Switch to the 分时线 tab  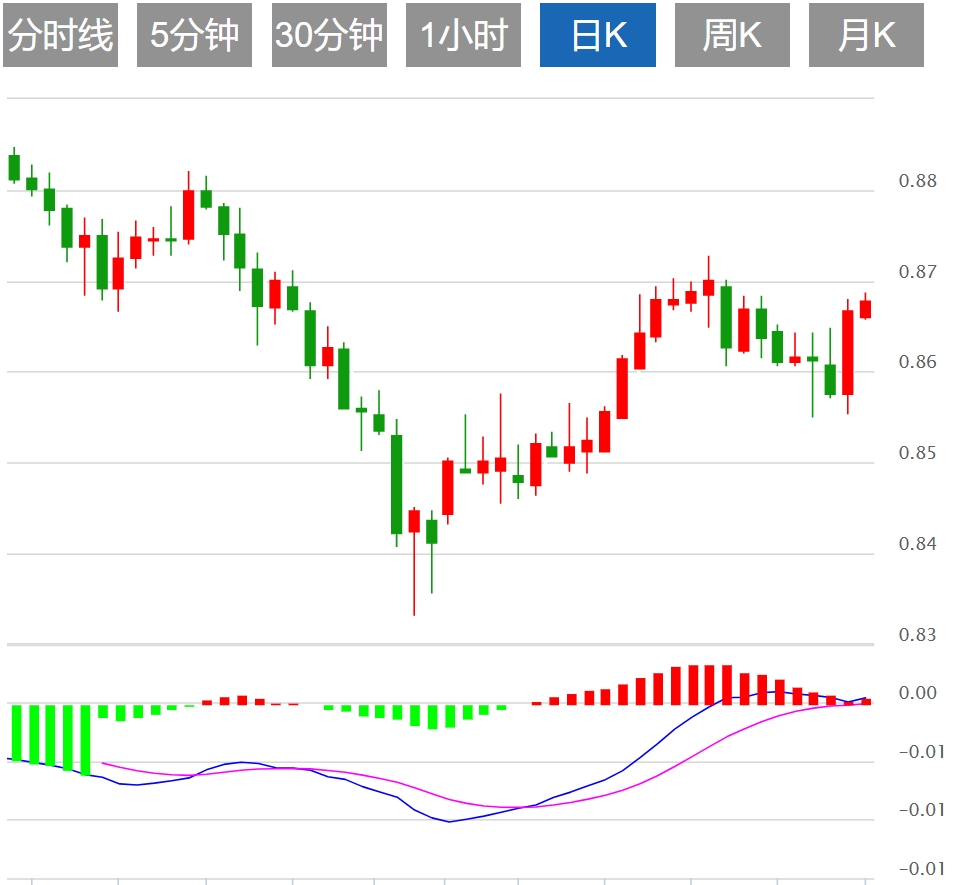coord(60,35)
